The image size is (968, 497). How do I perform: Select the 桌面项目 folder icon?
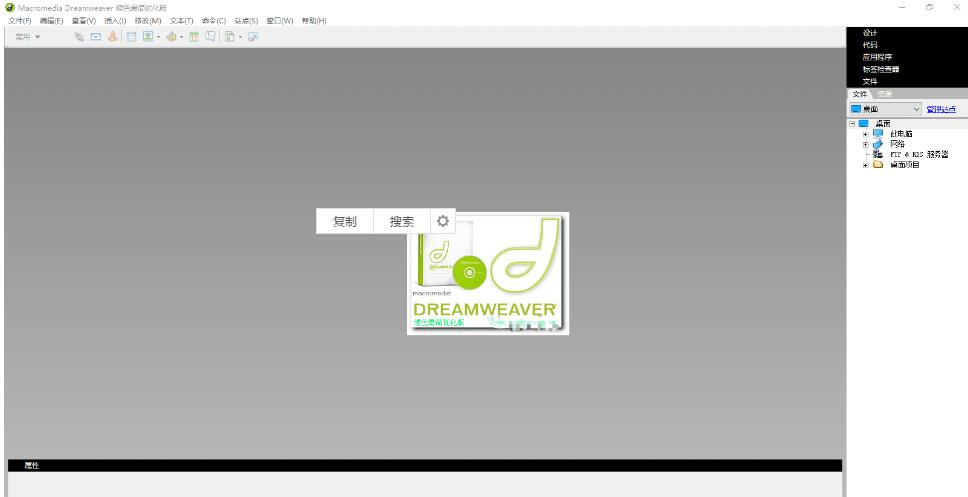(x=878, y=165)
